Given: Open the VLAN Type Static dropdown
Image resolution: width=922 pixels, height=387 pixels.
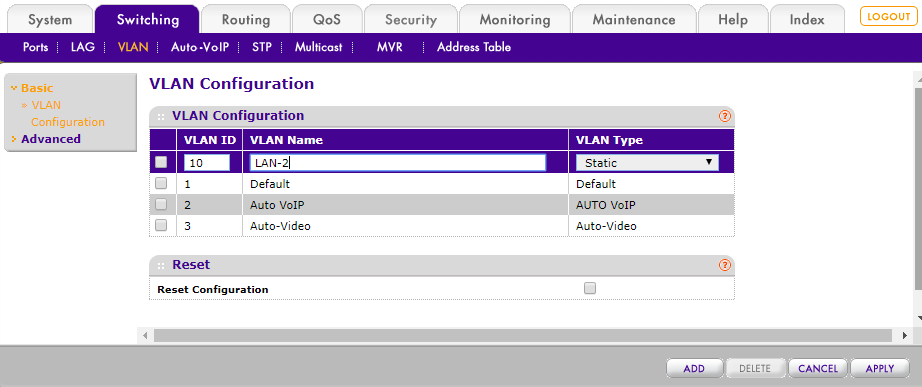Looking at the screenshot, I should tap(647, 162).
